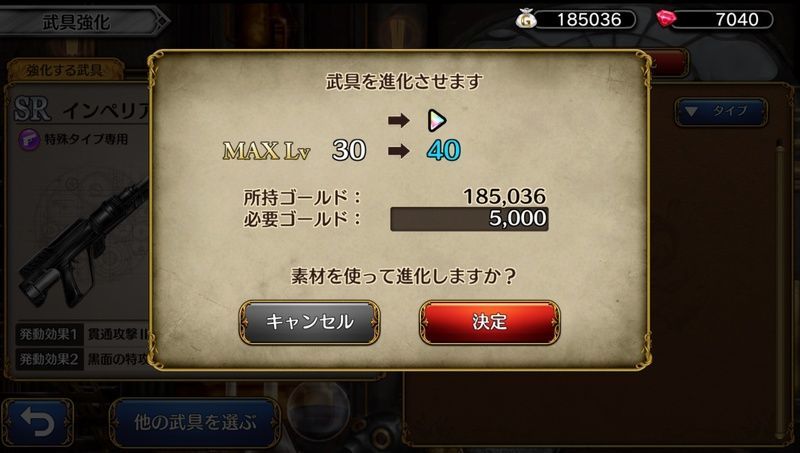Confirm evolution with the red 決定 button
Image resolution: width=800 pixels, height=453 pixels.
pyautogui.click(x=489, y=322)
